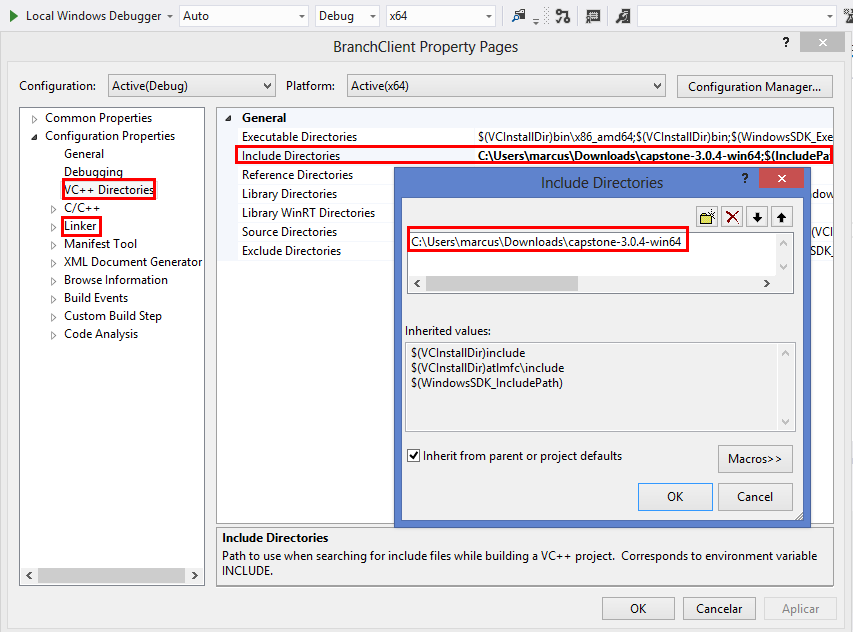This screenshot has height=632, width=853.
Task: Click the empty toolbar search combo box
Action: pyautogui.click(x=737, y=16)
